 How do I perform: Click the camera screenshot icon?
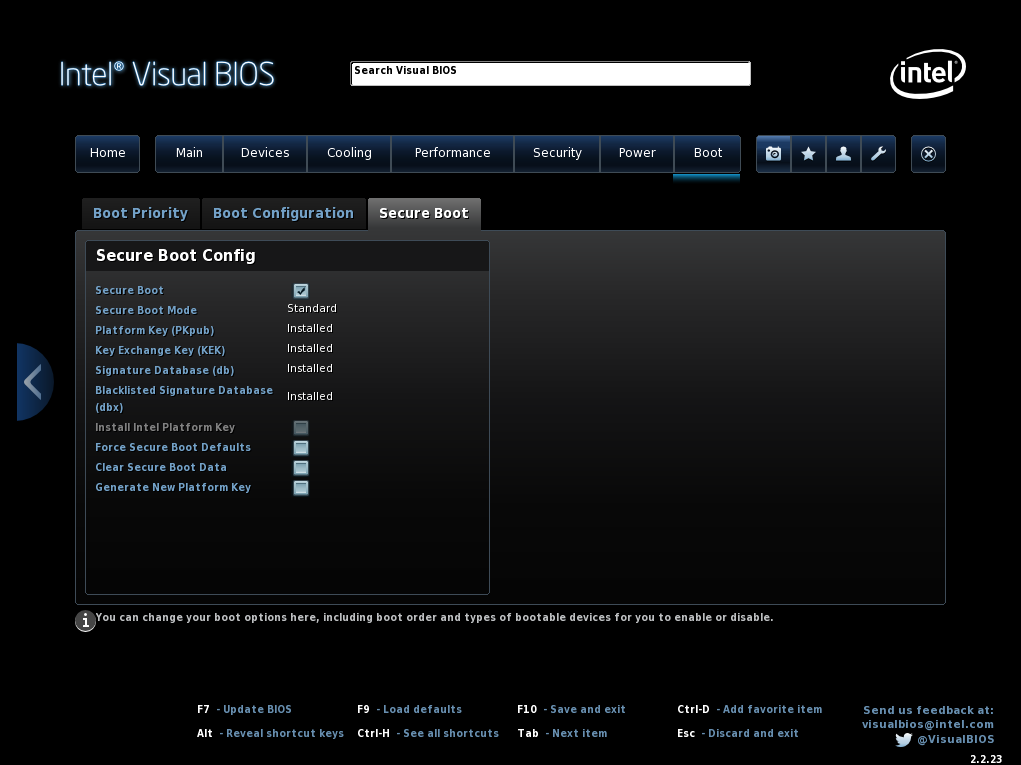[773, 154]
